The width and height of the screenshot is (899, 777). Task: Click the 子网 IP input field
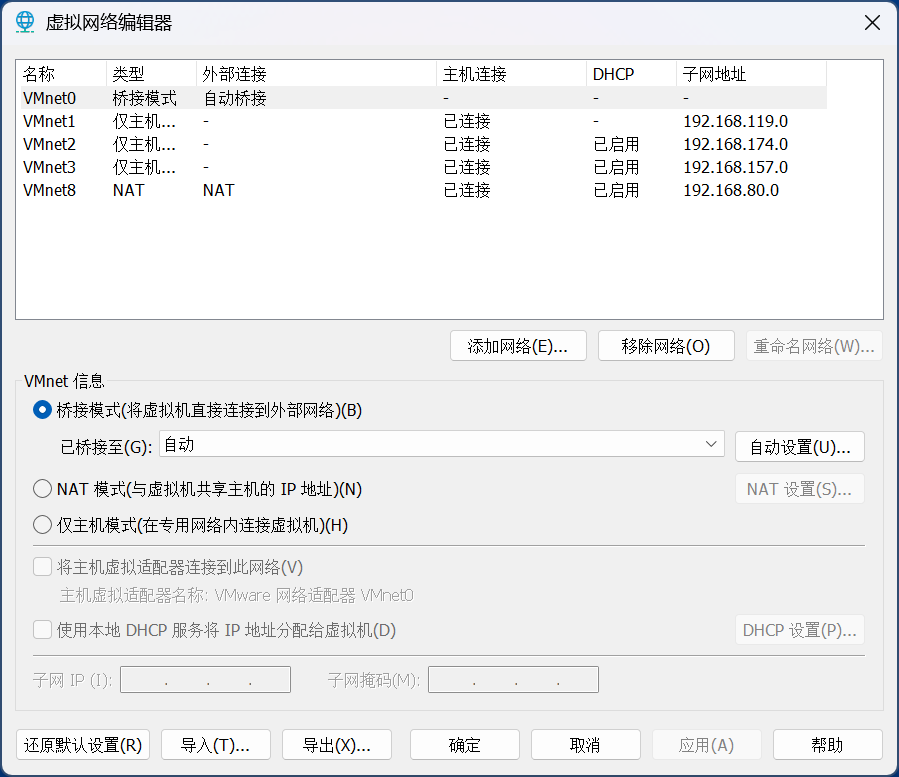pyautogui.click(x=205, y=680)
